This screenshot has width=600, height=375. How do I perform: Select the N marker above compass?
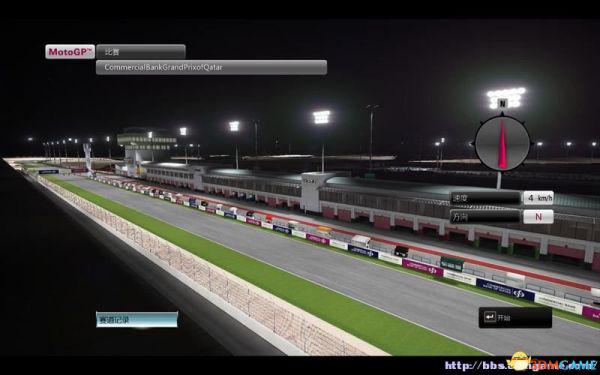point(502,103)
